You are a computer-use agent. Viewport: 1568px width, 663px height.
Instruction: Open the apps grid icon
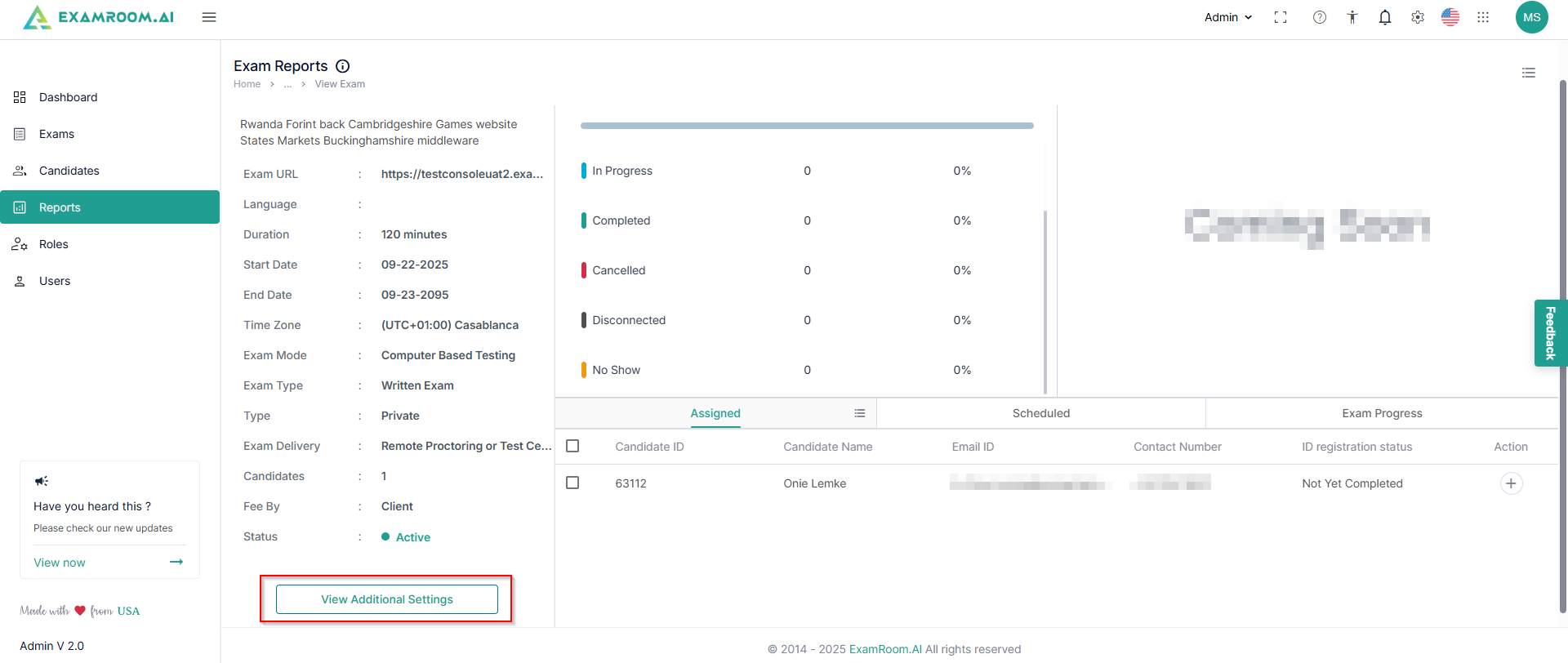coord(1483,17)
